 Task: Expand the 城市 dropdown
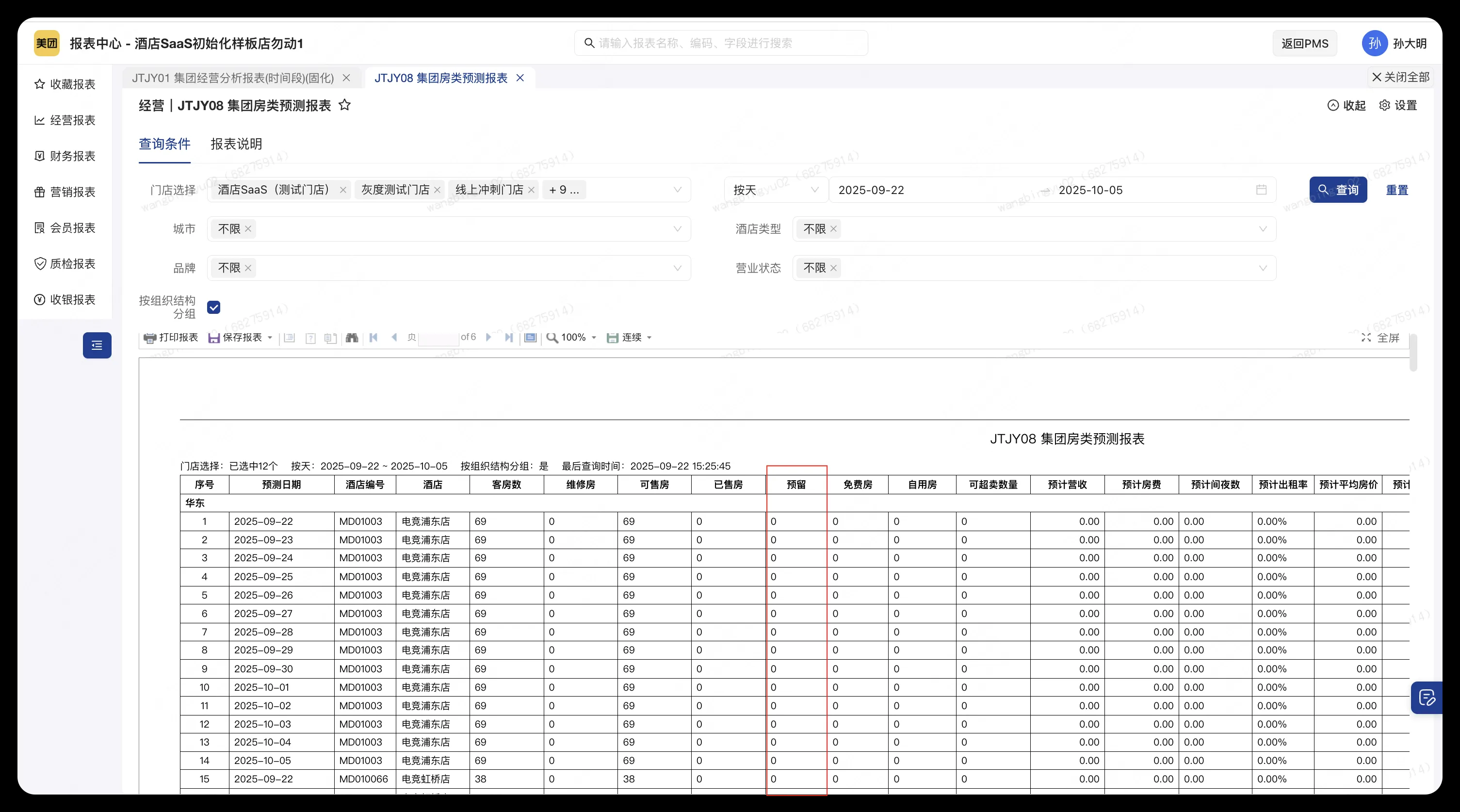tap(677, 229)
